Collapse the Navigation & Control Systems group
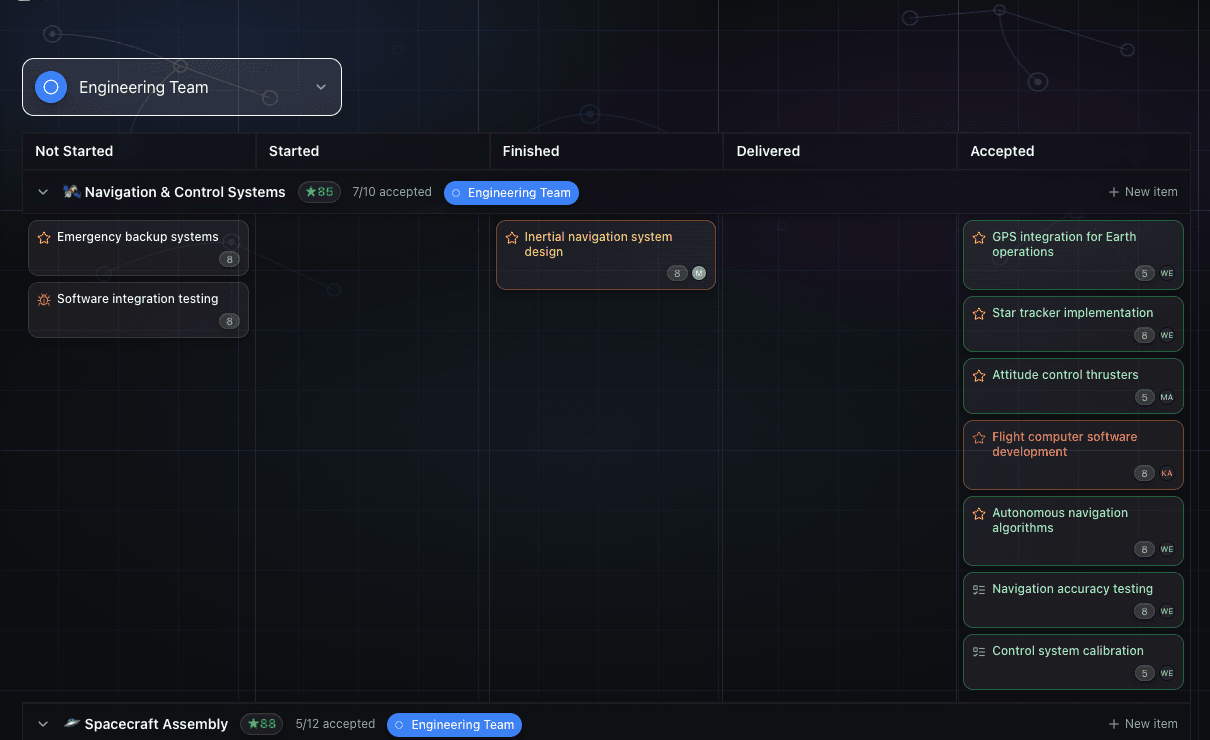The width and height of the screenshot is (1210, 740). coord(43,192)
